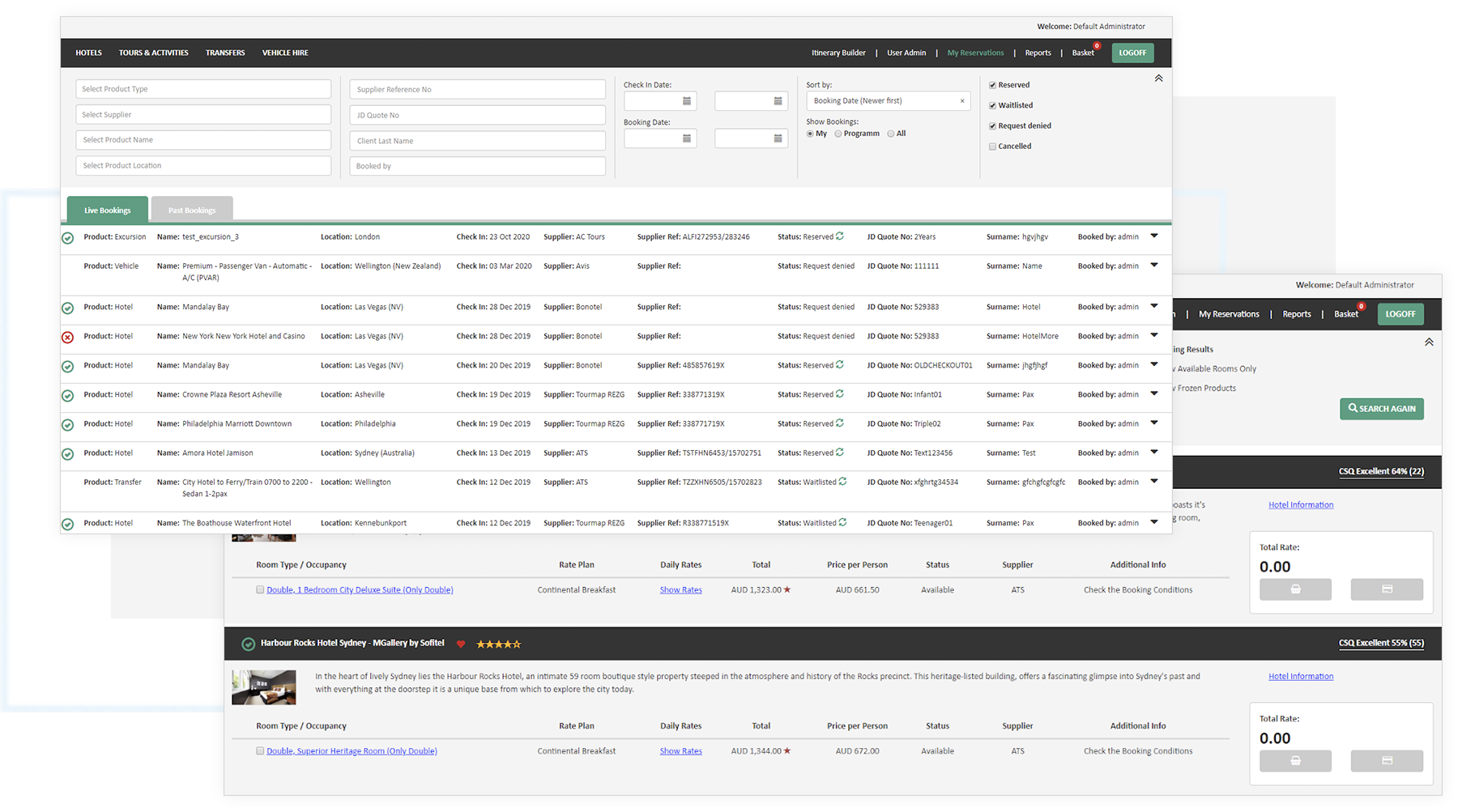Toggle the Reserved checkbox
Viewport: 1462px width, 812px height.
[x=992, y=85]
